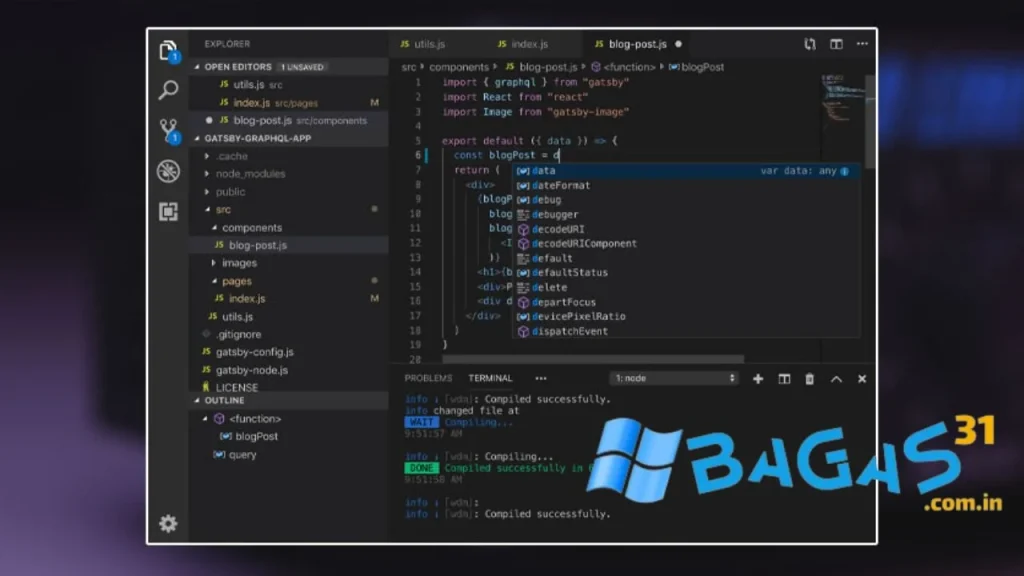Image resolution: width=1024 pixels, height=576 pixels.
Task: Expand the node_modules folder
Action: point(250,174)
